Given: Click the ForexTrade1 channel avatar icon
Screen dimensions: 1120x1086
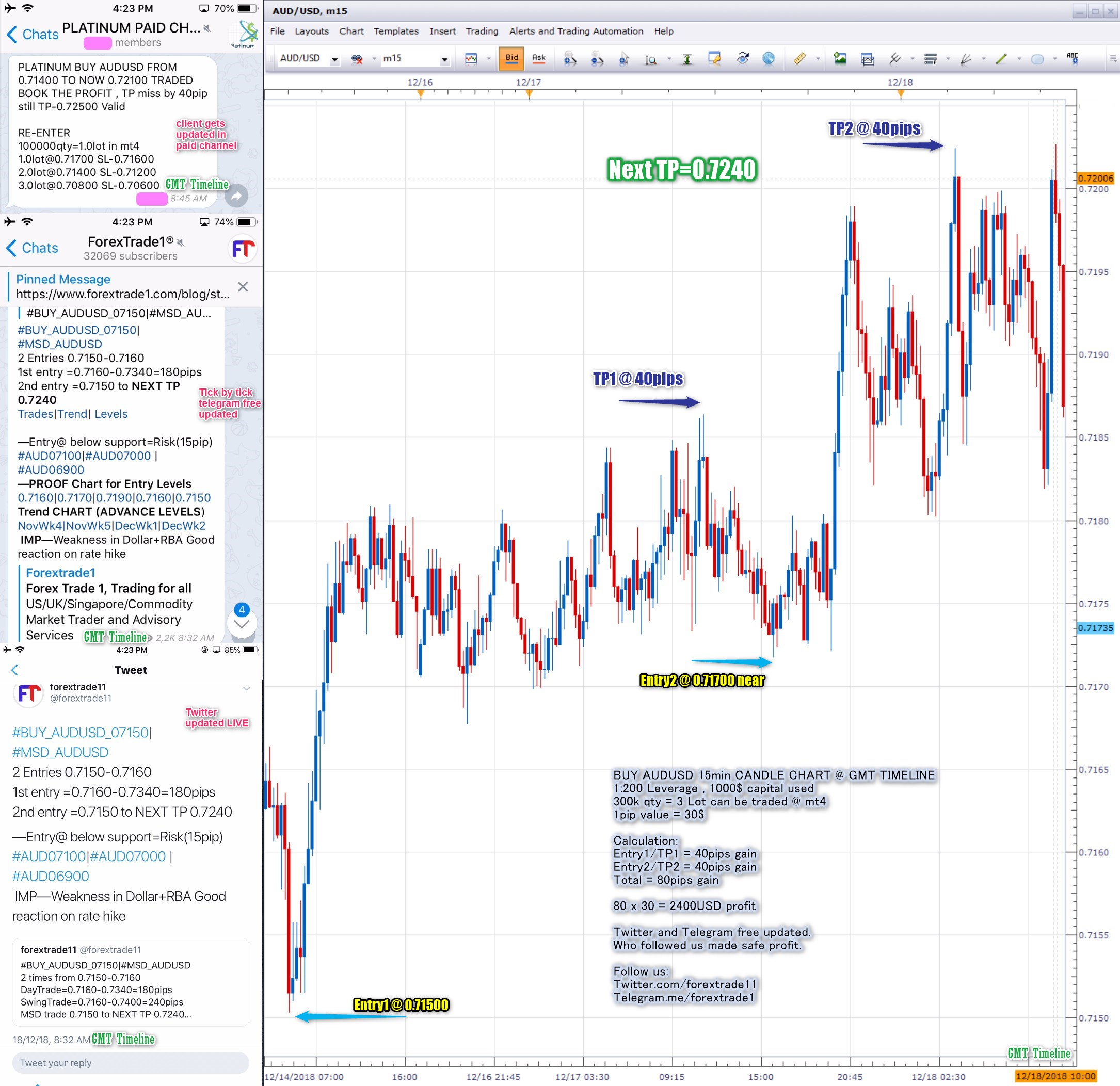Looking at the screenshot, I should pos(242,249).
